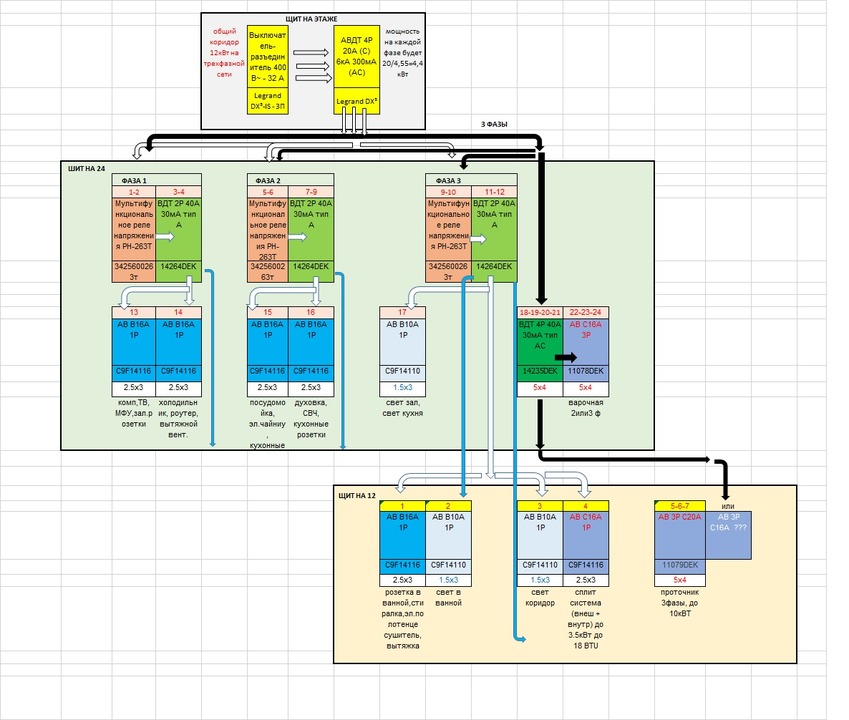Screen dimensions: 849x720
Task: Select the cell header numbered 13
Action: click(133, 312)
